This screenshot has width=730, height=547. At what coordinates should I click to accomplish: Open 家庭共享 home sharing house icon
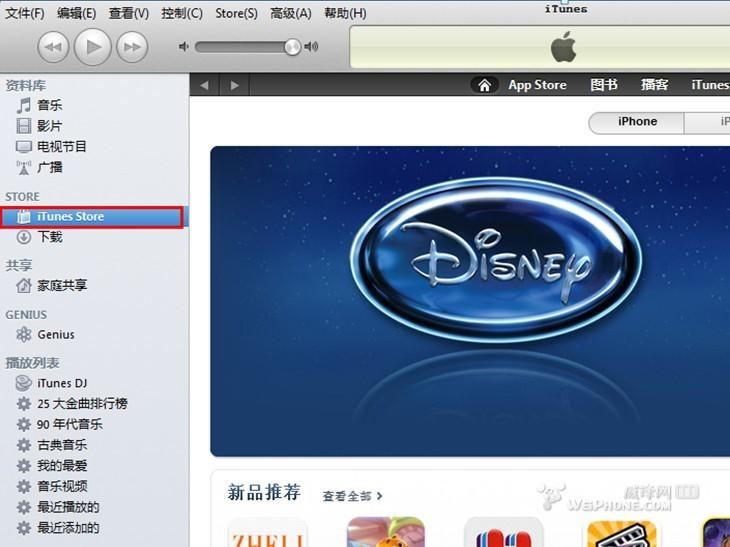[24, 285]
